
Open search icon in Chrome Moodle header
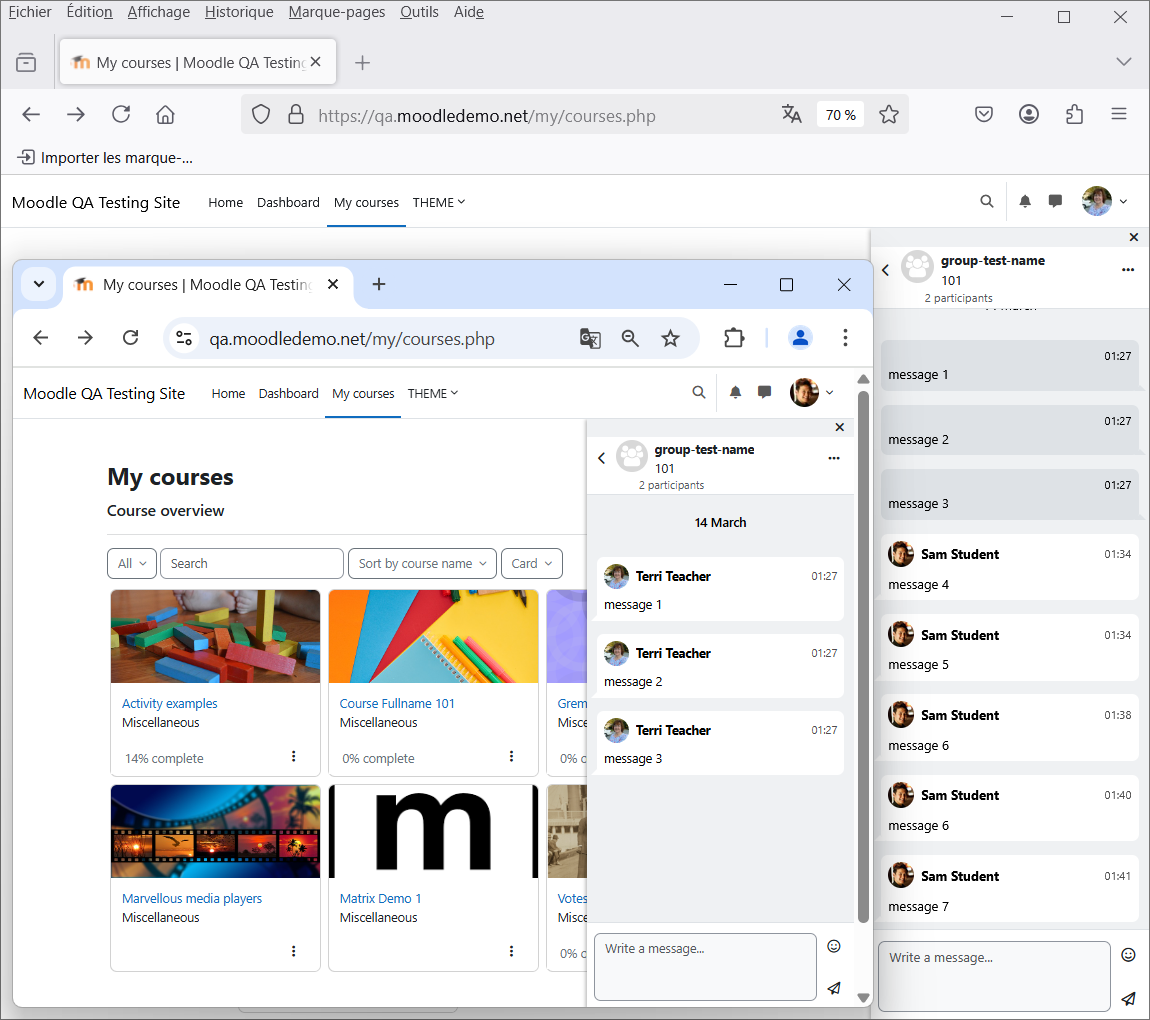coord(699,392)
